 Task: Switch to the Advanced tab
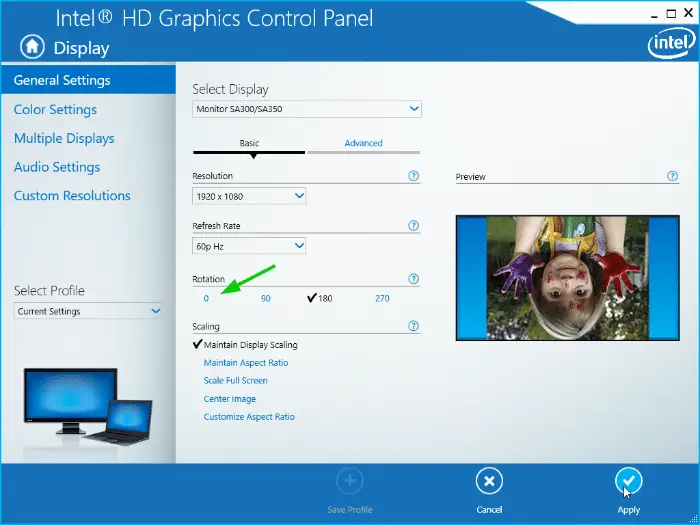[363, 143]
